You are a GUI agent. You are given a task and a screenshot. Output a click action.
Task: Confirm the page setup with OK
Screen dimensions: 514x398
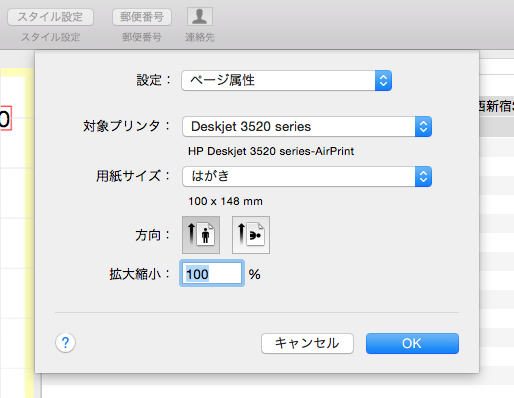[x=412, y=343]
